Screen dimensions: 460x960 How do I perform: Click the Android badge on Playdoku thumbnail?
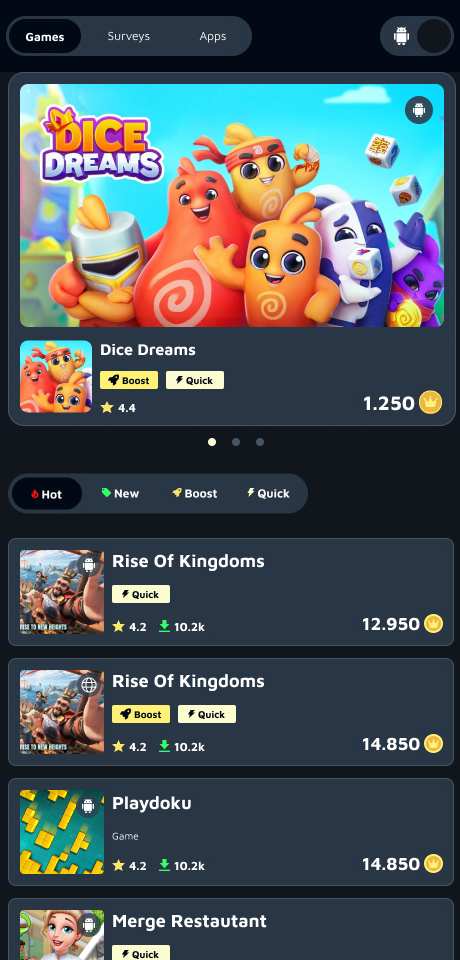pos(89,804)
